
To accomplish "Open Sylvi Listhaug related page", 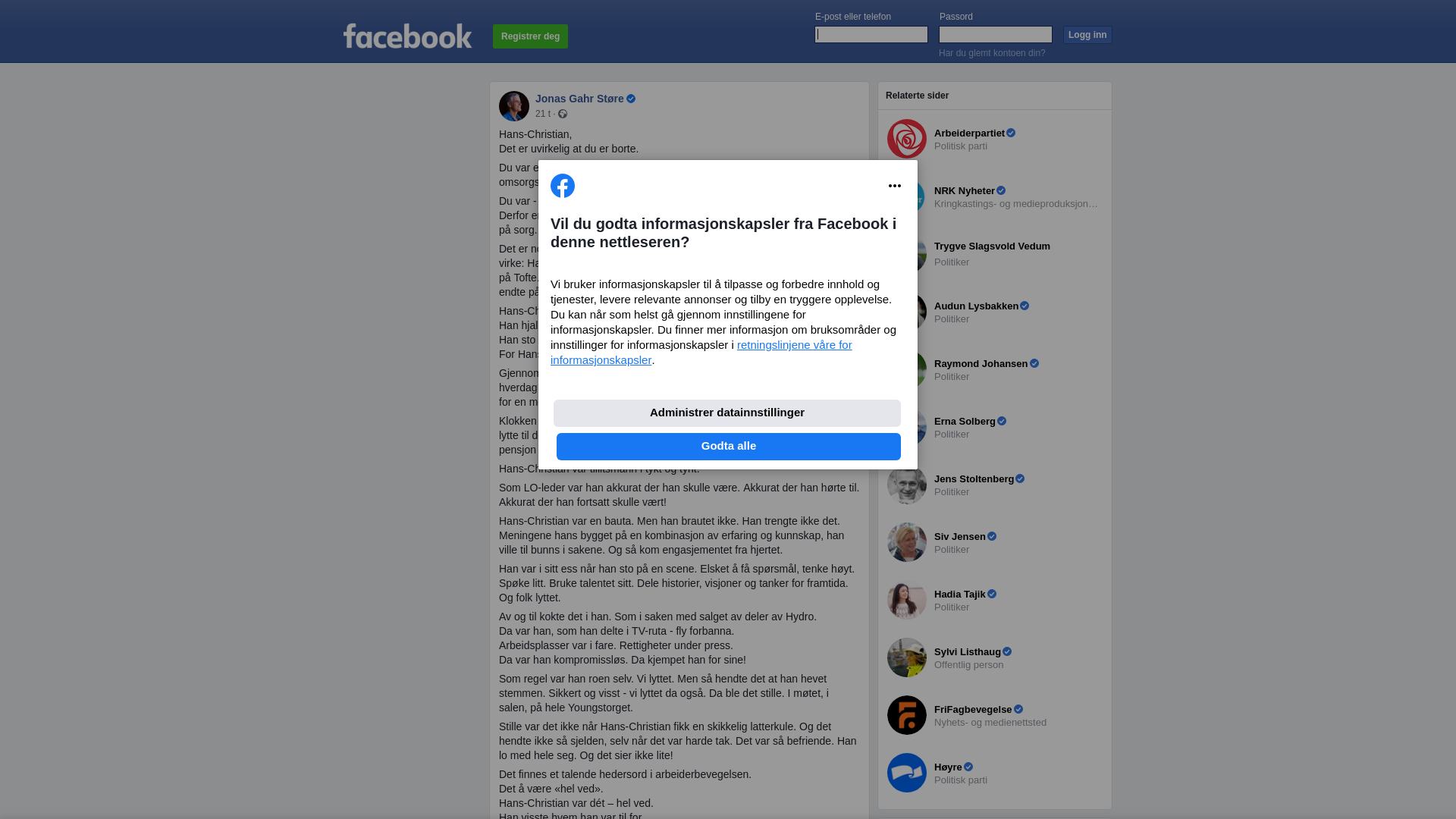I will point(968,652).
